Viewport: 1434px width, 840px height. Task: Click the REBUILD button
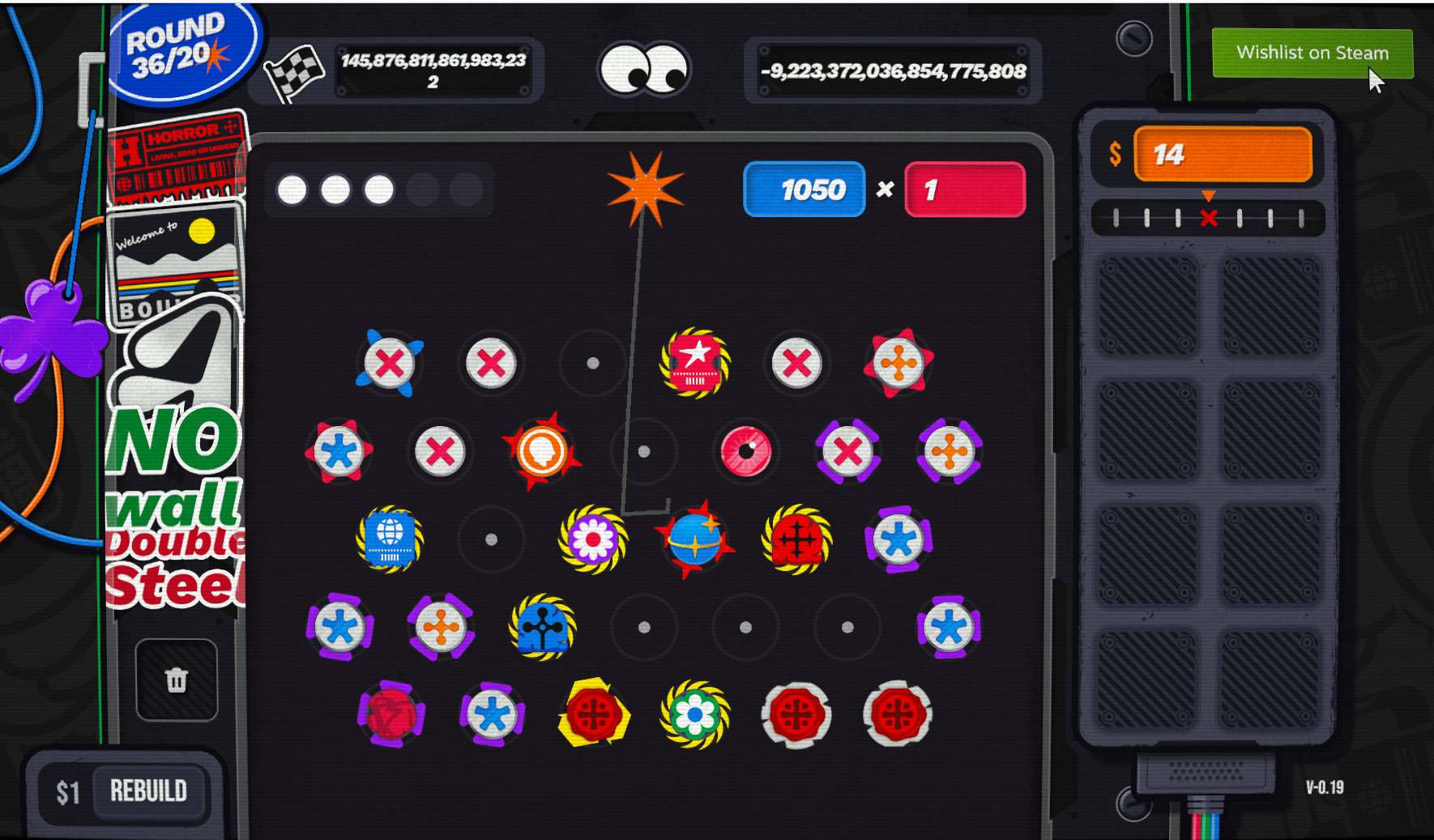pos(148,791)
